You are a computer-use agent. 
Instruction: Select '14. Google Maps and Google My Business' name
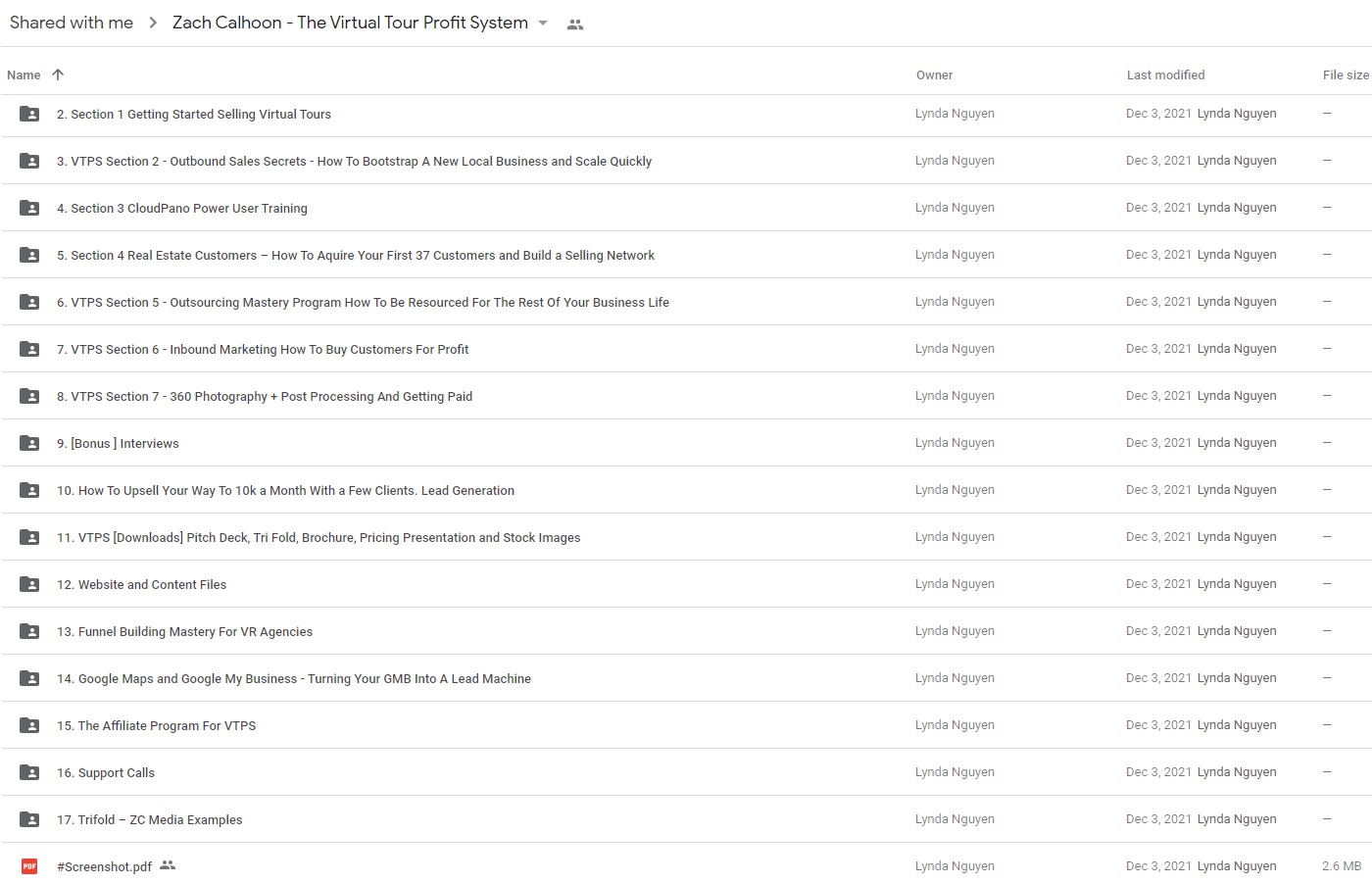pyautogui.click(x=294, y=678)
